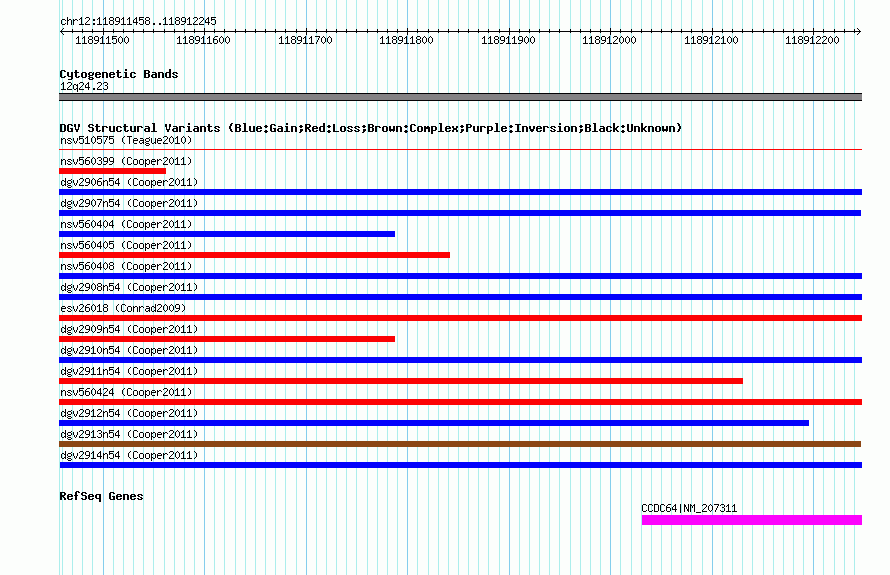Click the nsv560408 (Cooper2011) label

tap(126, 266)
